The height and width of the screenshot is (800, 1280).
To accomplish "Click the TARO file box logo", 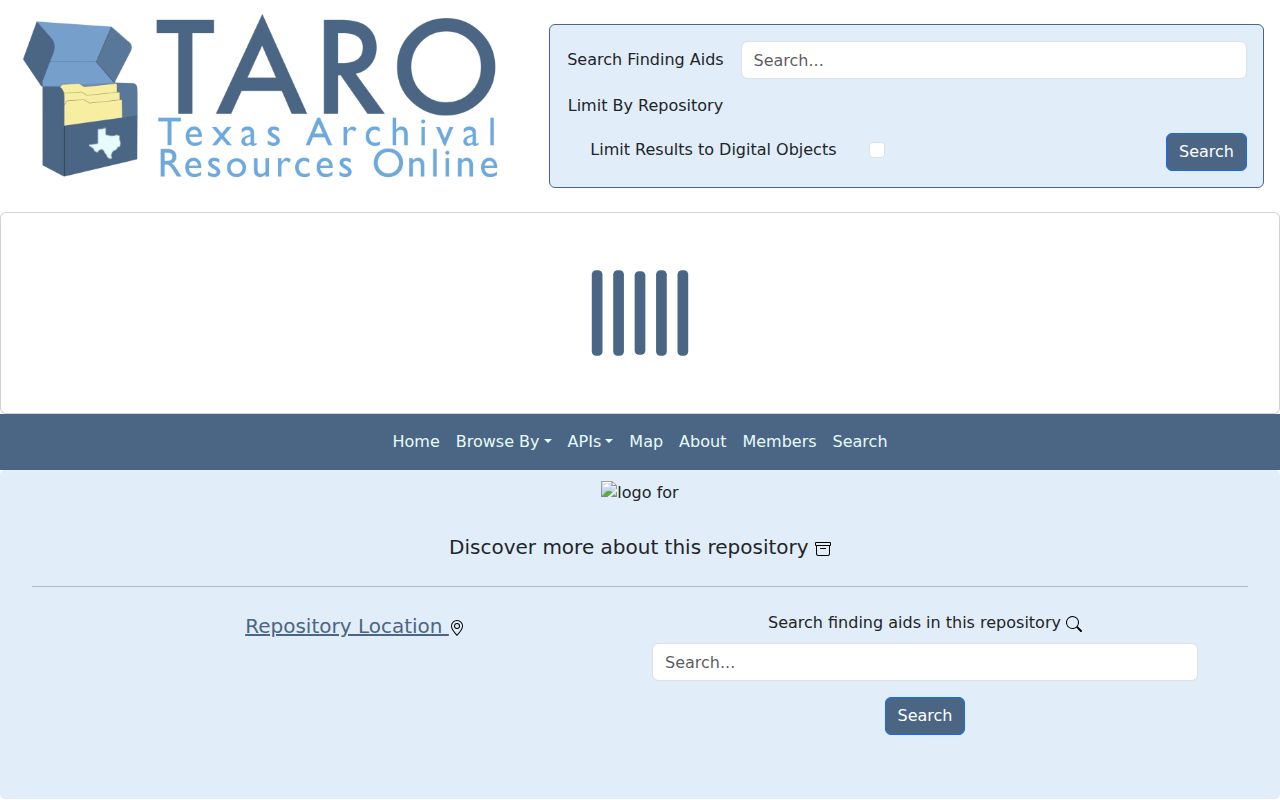I will (80, 98).
